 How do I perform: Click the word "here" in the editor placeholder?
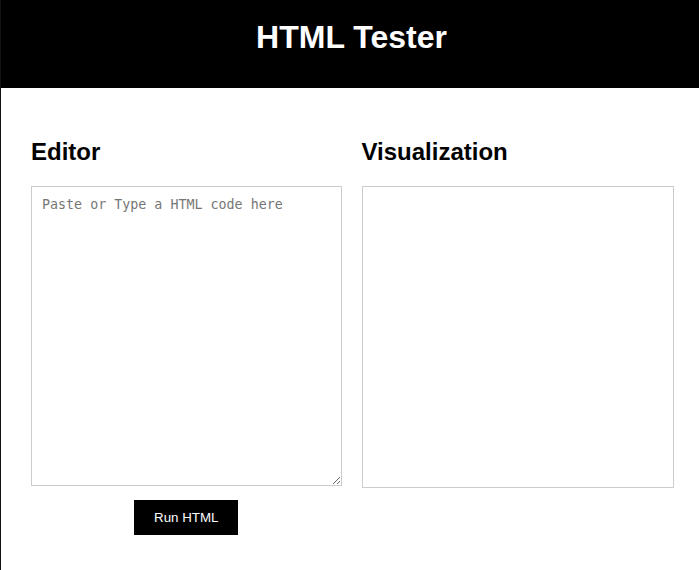267,204
